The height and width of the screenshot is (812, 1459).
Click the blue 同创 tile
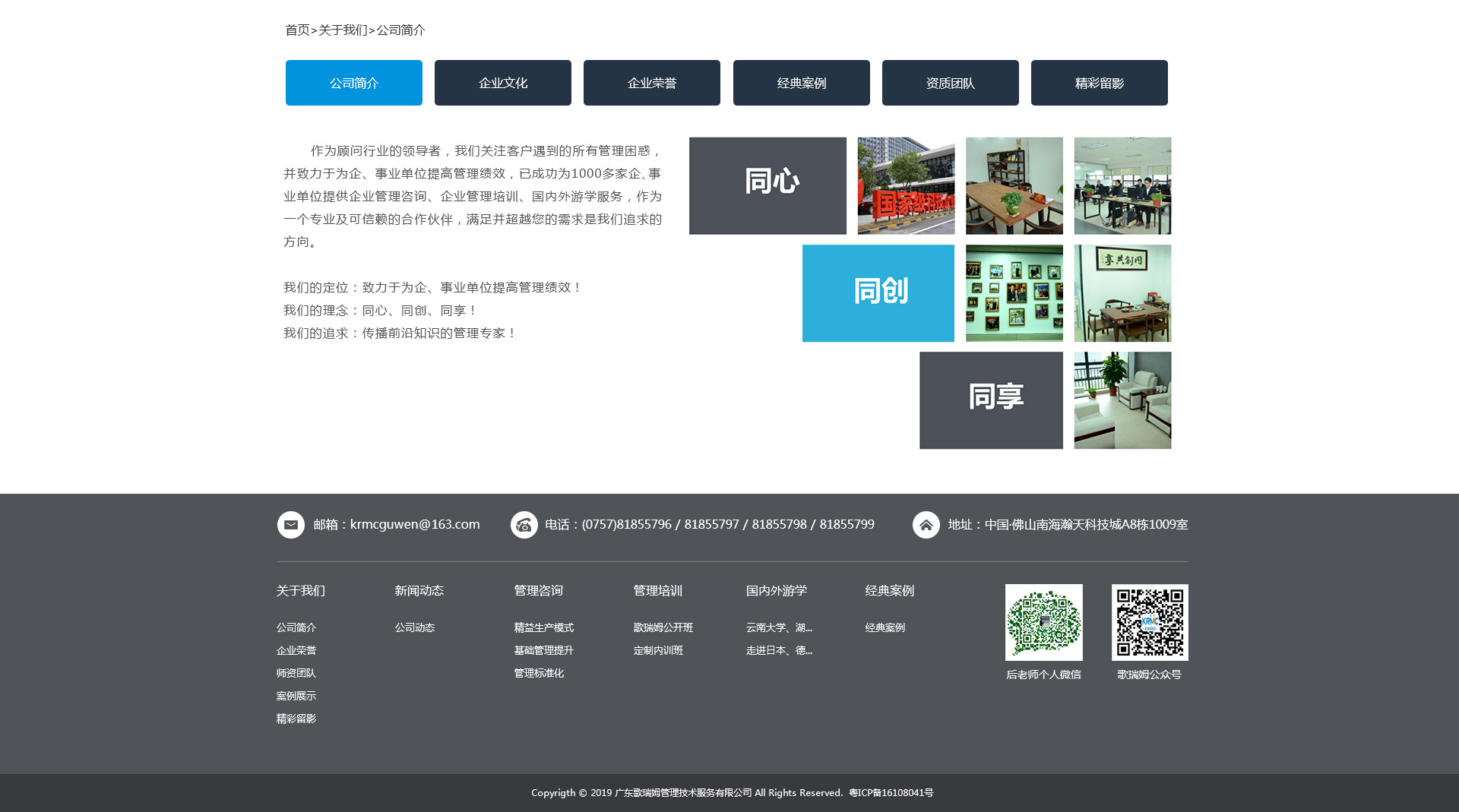(x=878, y=293)
